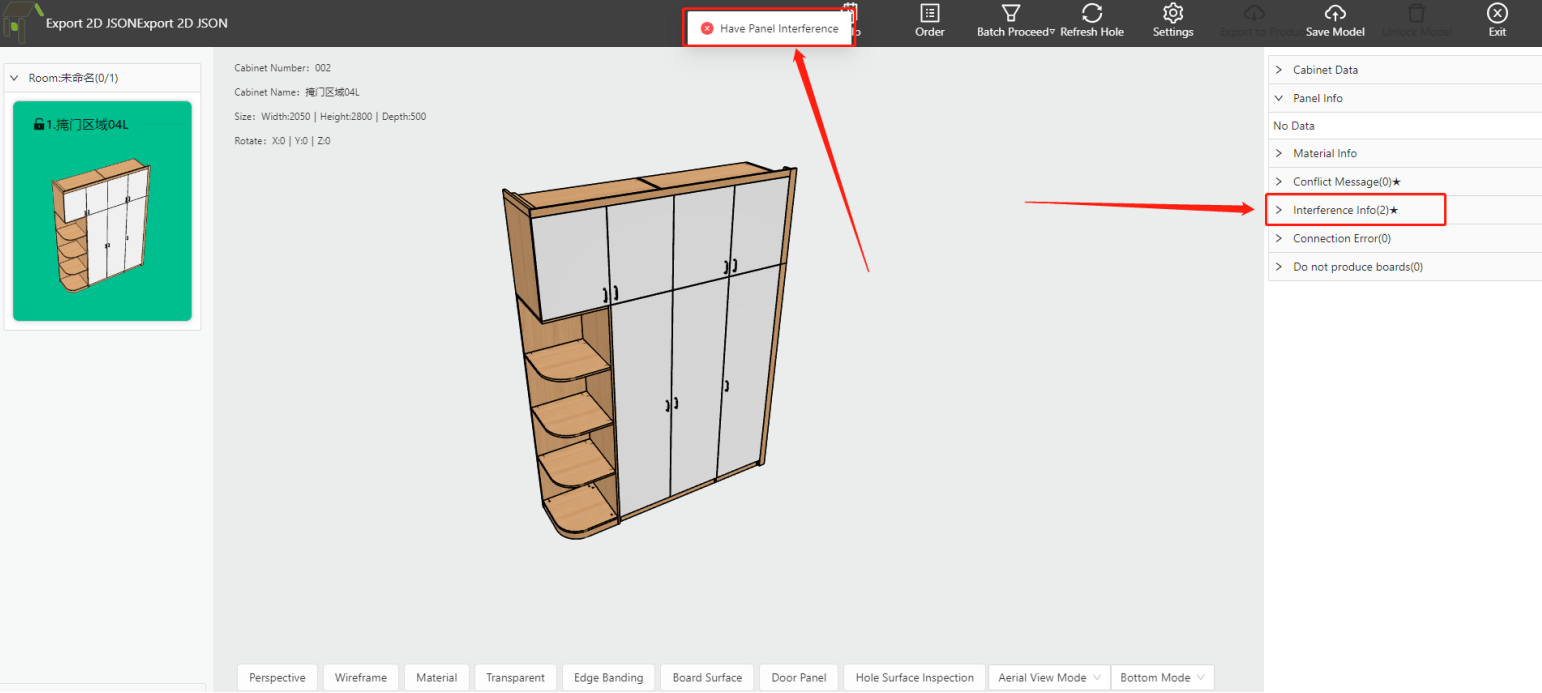Click the Perspective view button

coord(277,678)
